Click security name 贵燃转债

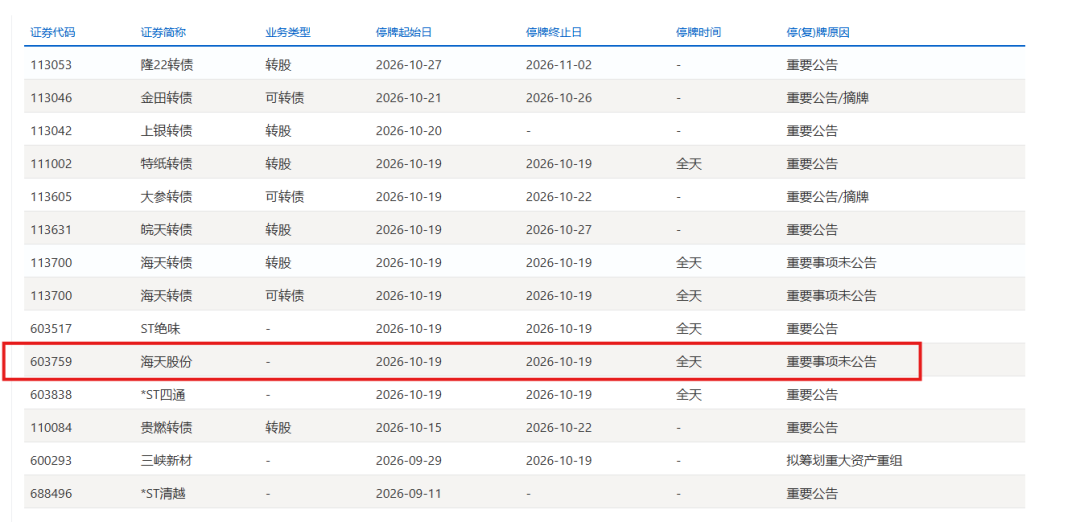[x=166, y=428]
